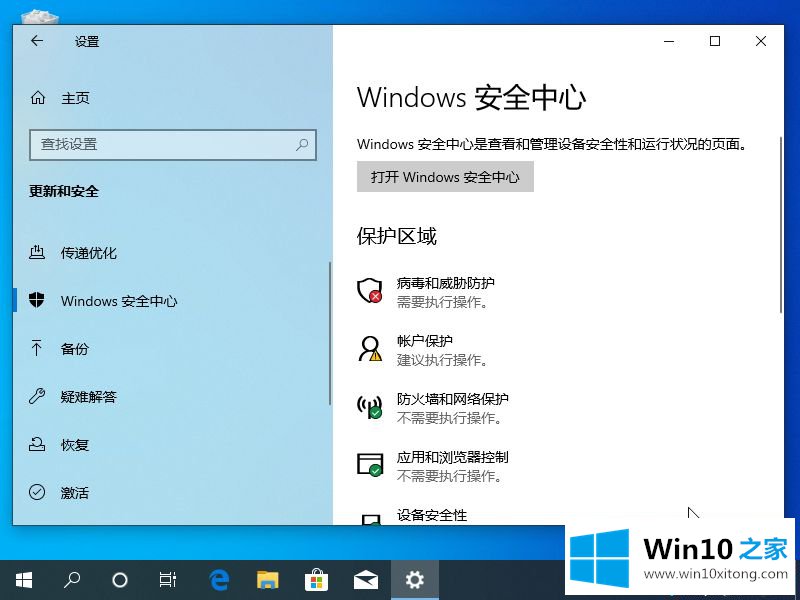Viewport: 800px width, 600px height.
Task: Click the right content pane scrollbar
Action: tap(781, 224)
